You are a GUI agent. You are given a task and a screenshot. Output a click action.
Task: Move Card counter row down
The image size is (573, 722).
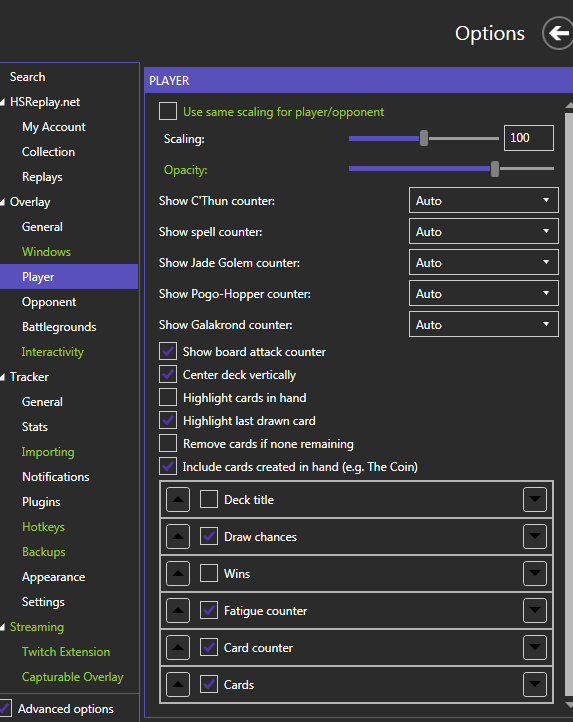pos(535,647)
